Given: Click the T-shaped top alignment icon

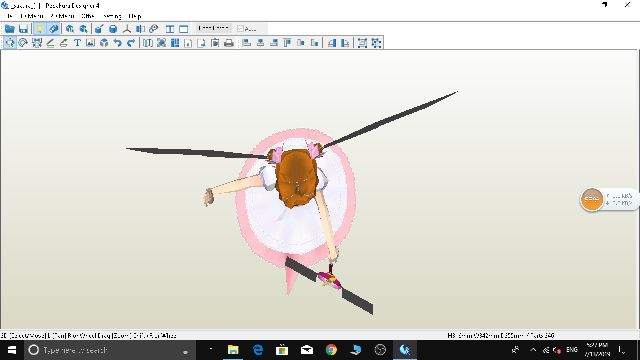Looking at the screenshot, I should pyautogui.click(x=287, y=42).
